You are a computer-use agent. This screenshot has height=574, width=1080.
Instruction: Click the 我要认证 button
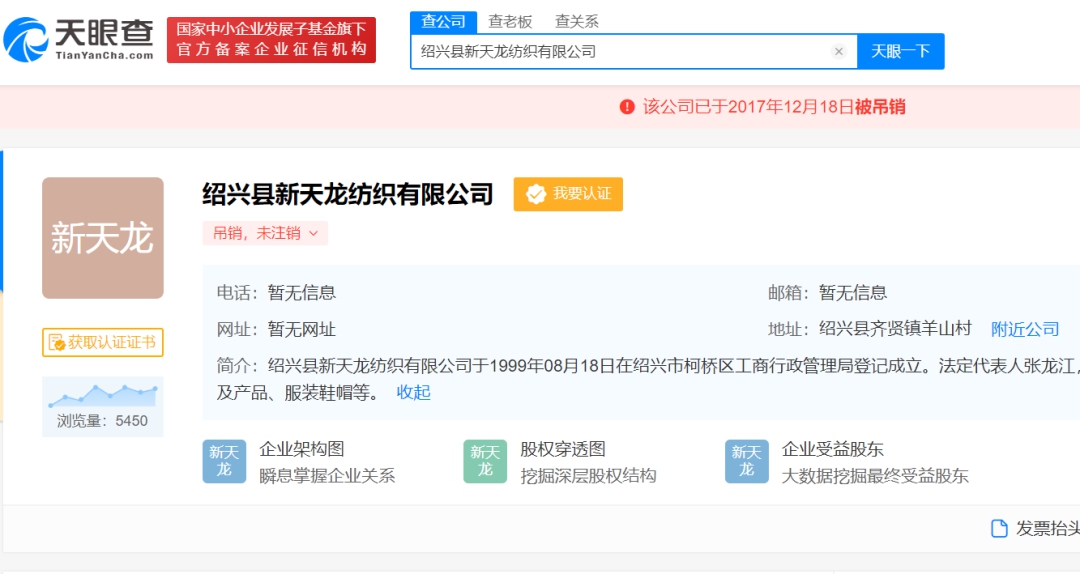[568, 194]
